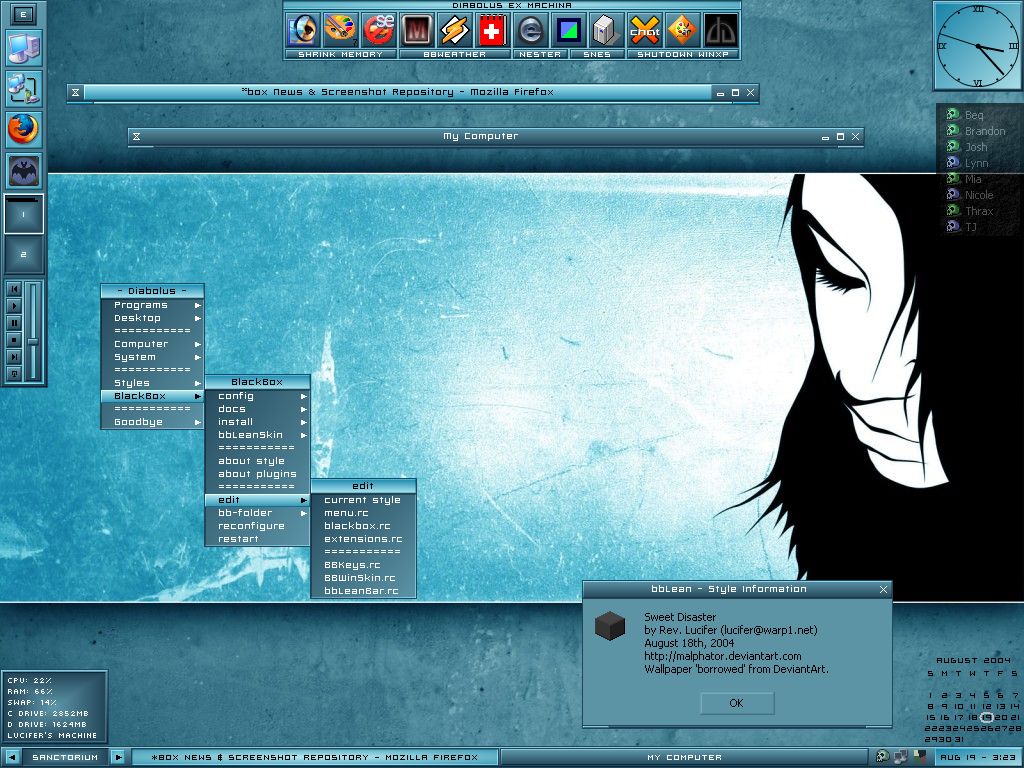Viewport: 1024px width, 768px height.
Task: Click the skull icon beside Lynn
Action: [953, 163]
